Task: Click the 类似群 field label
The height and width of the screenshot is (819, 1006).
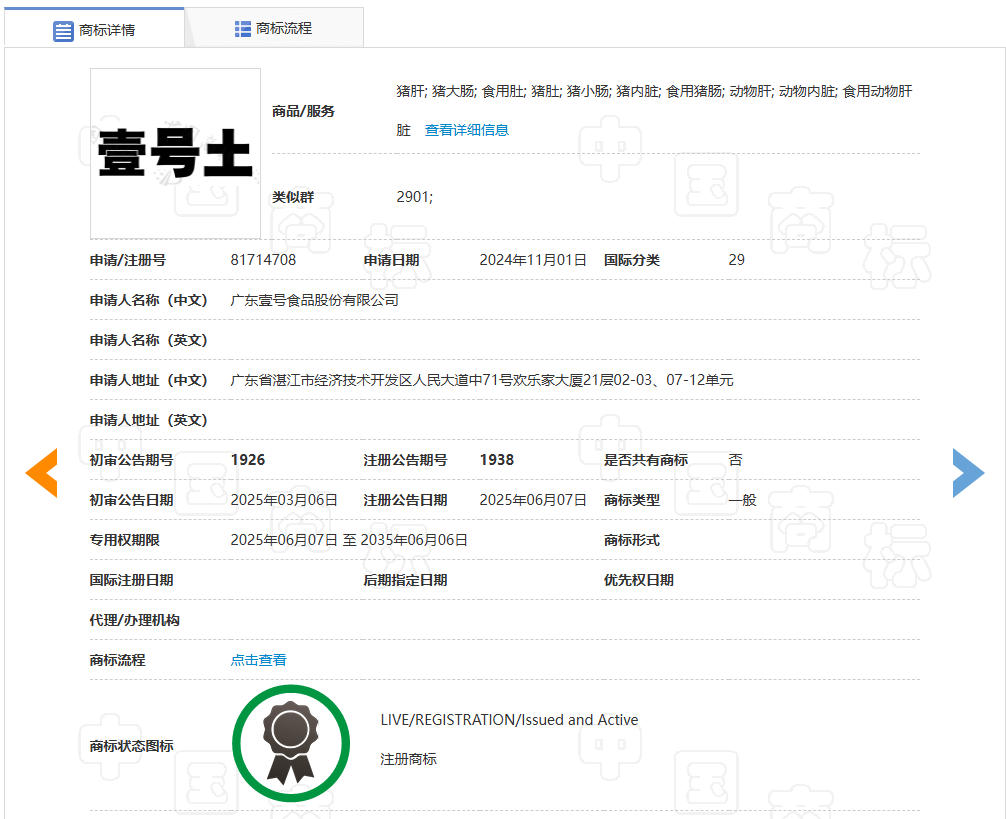Action: click(293, 197)
